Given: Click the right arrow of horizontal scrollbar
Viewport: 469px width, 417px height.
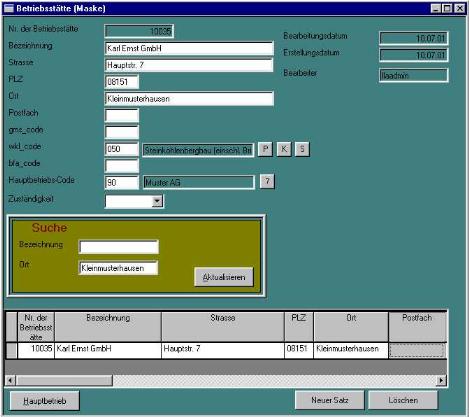Looking at the screenshot, I should point(441,380).
